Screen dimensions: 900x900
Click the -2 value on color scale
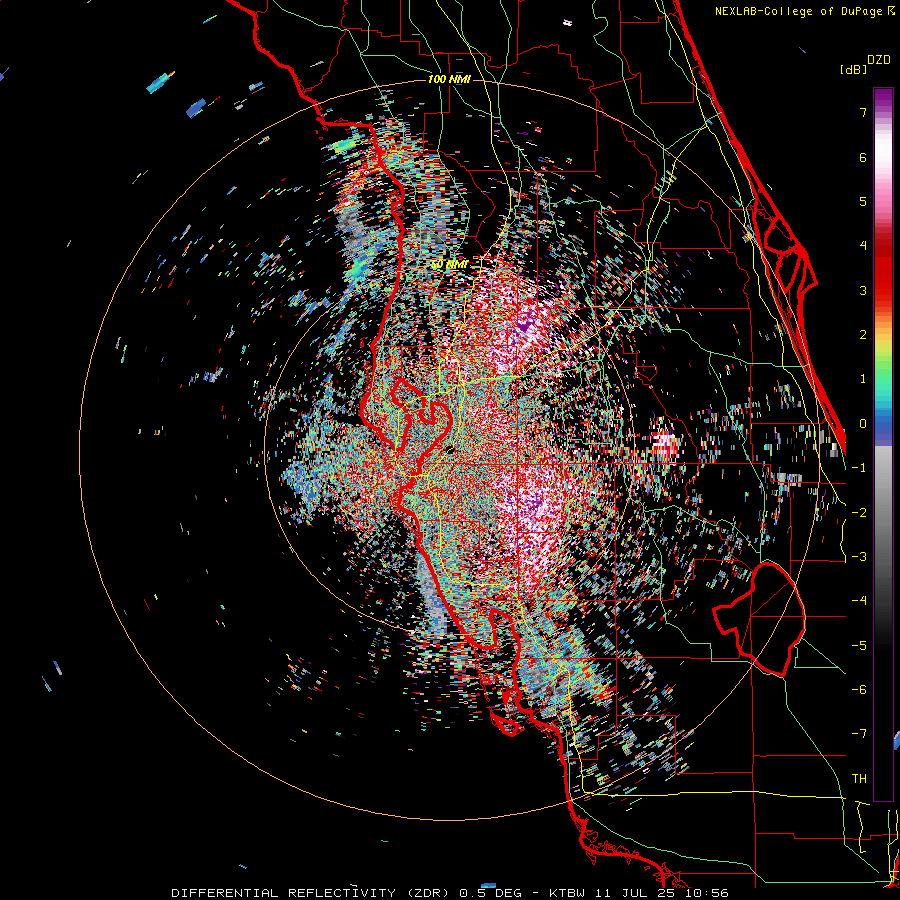(859, 513)
